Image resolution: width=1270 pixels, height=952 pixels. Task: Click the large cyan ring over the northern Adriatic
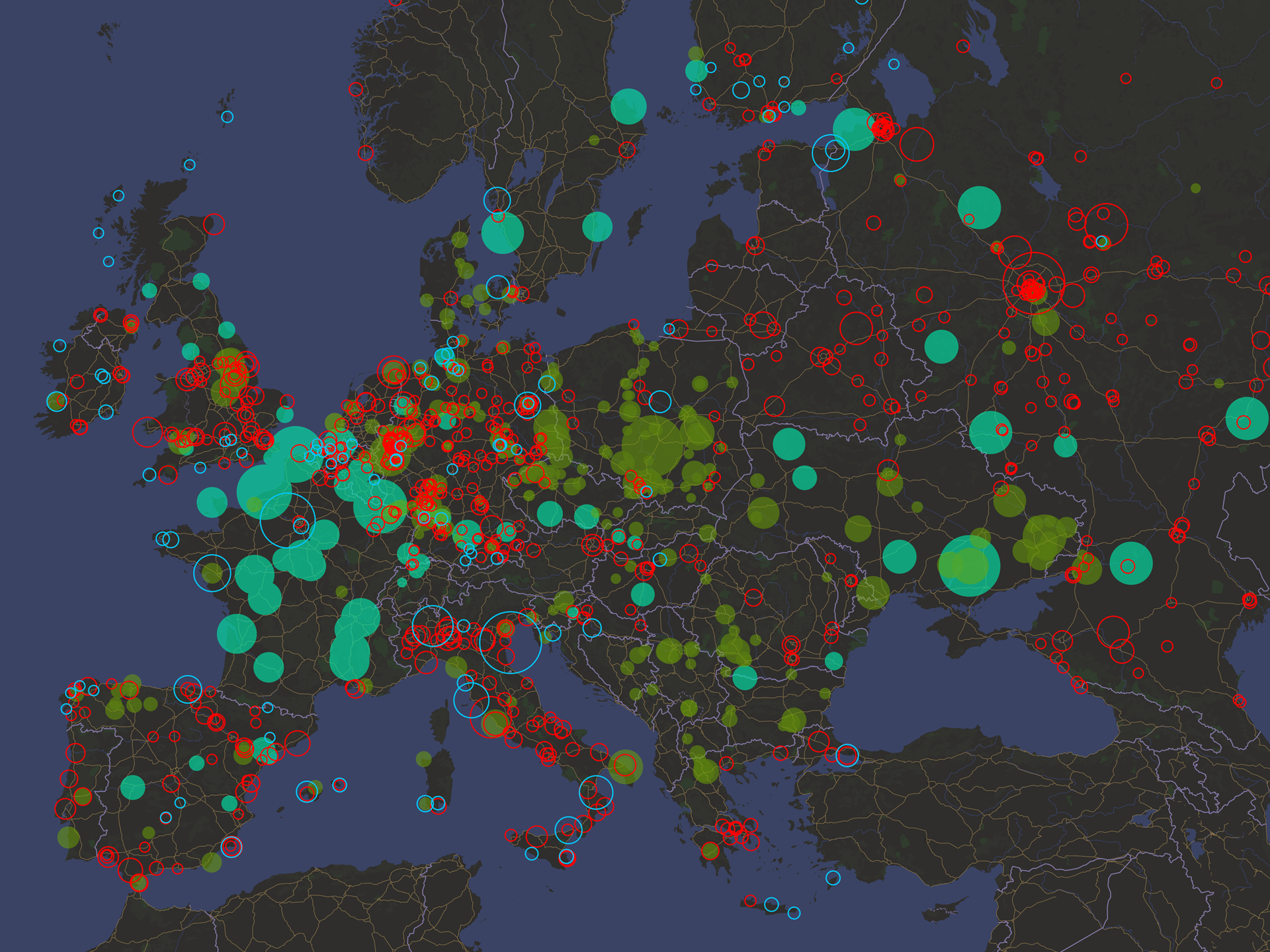510,642
